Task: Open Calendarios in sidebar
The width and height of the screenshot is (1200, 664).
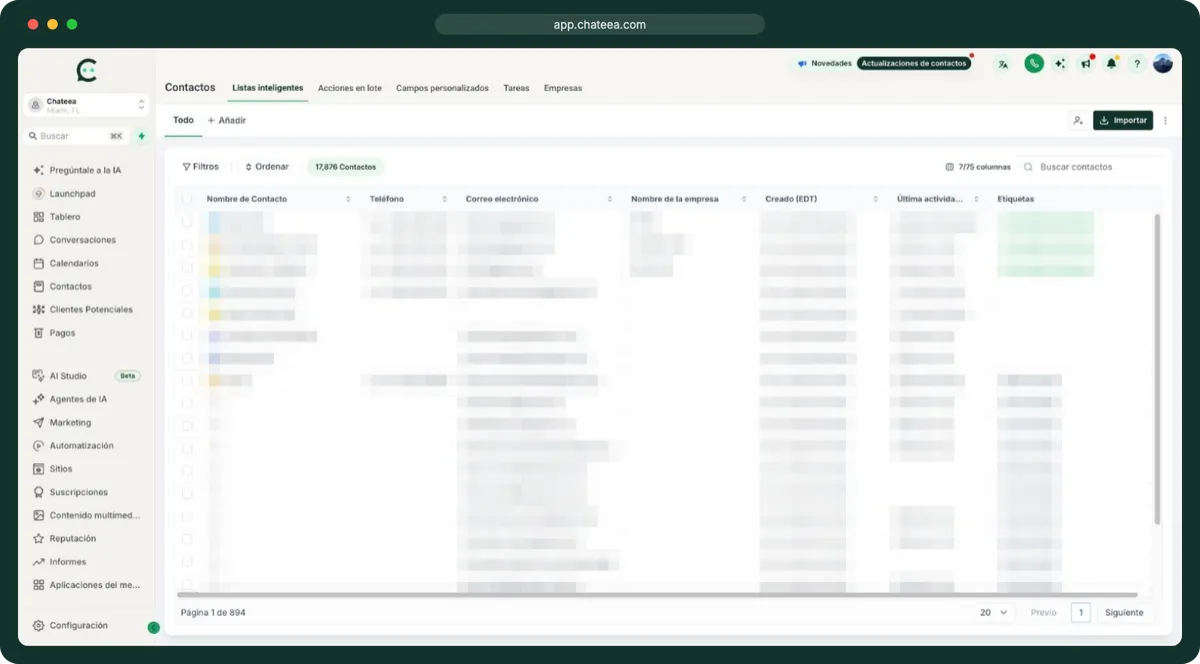Action: pyautogui.click(x=66, y=263)
